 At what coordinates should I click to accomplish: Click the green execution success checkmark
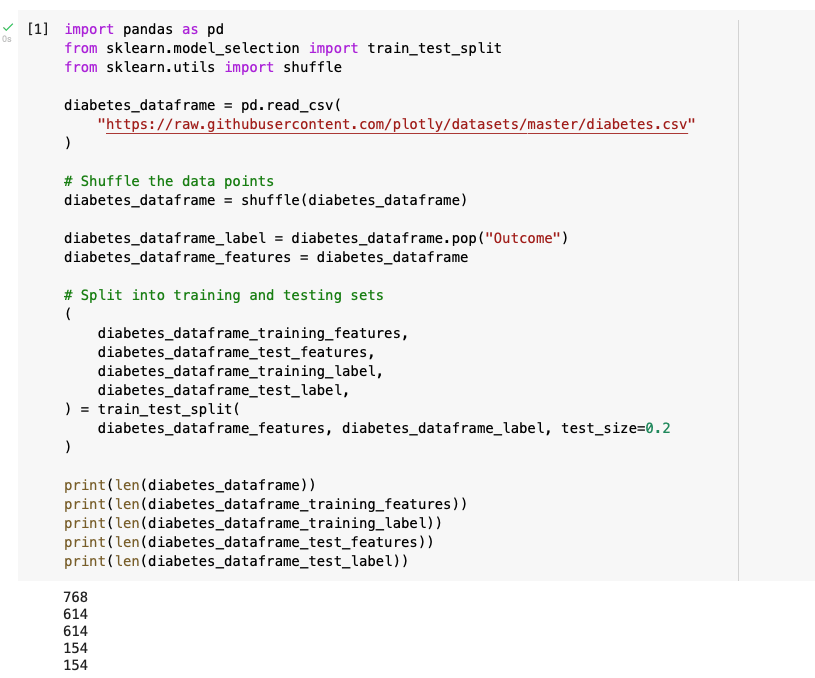click(8, 29)
